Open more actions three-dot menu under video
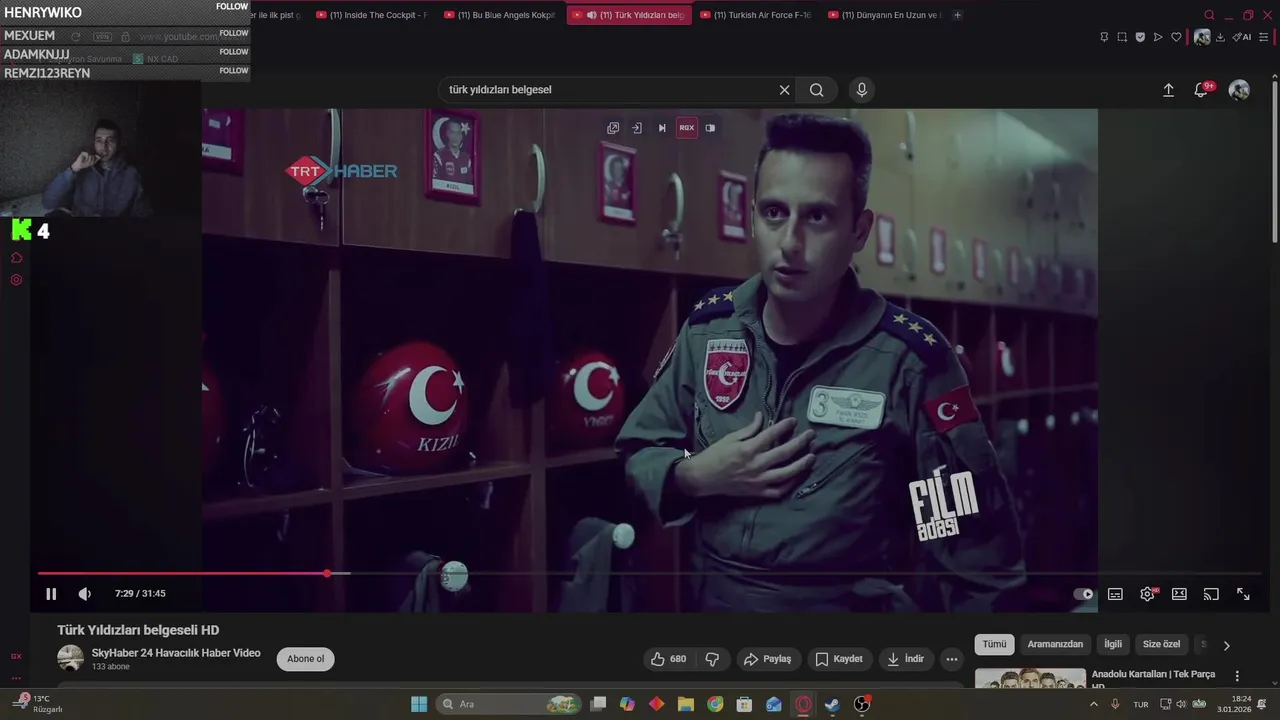Viewport: 1280px width, 720px height. coord(952,659)
